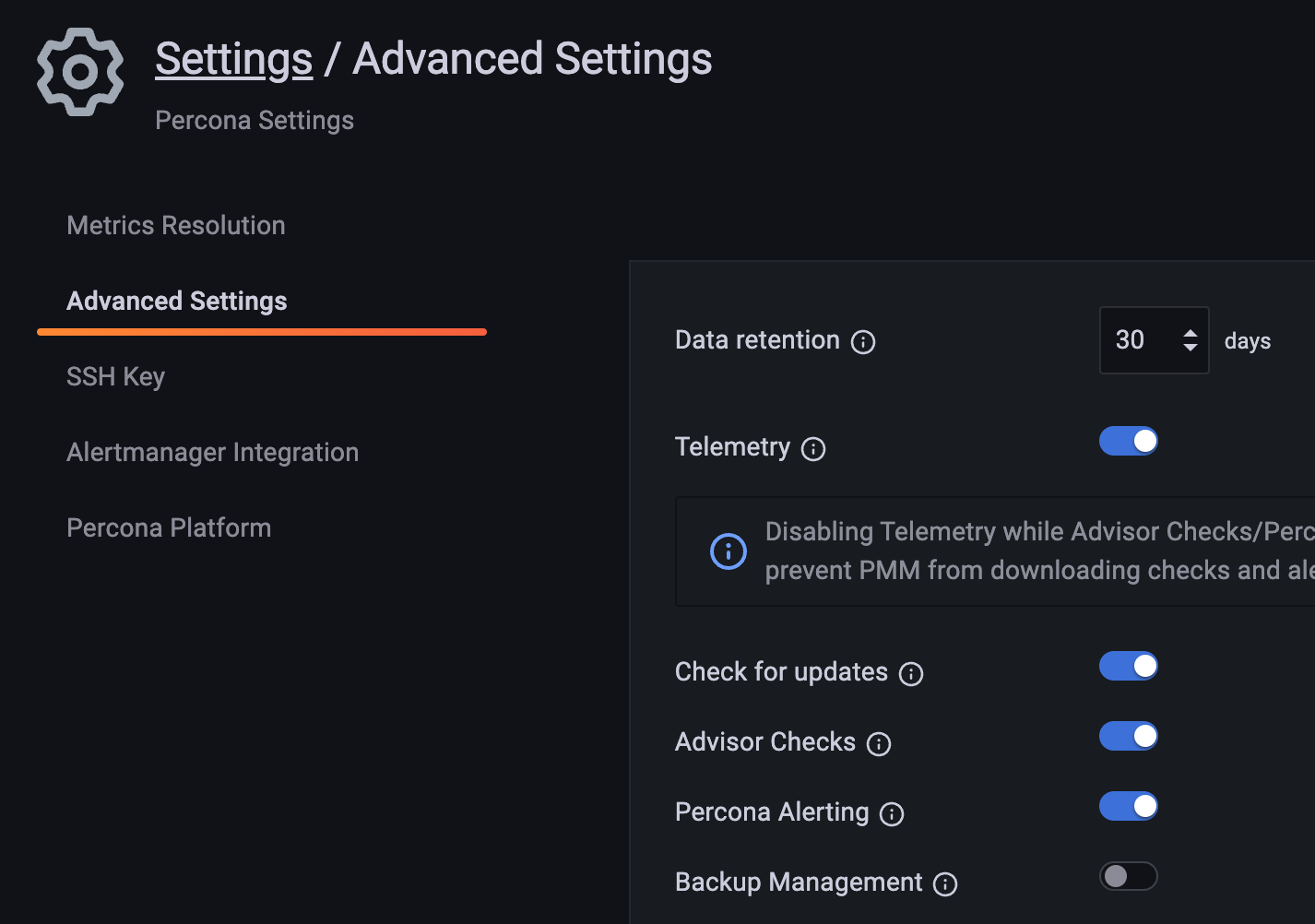Click info icon beside Check for updates
Viewport: 1315px width, 924px height.
911,674
